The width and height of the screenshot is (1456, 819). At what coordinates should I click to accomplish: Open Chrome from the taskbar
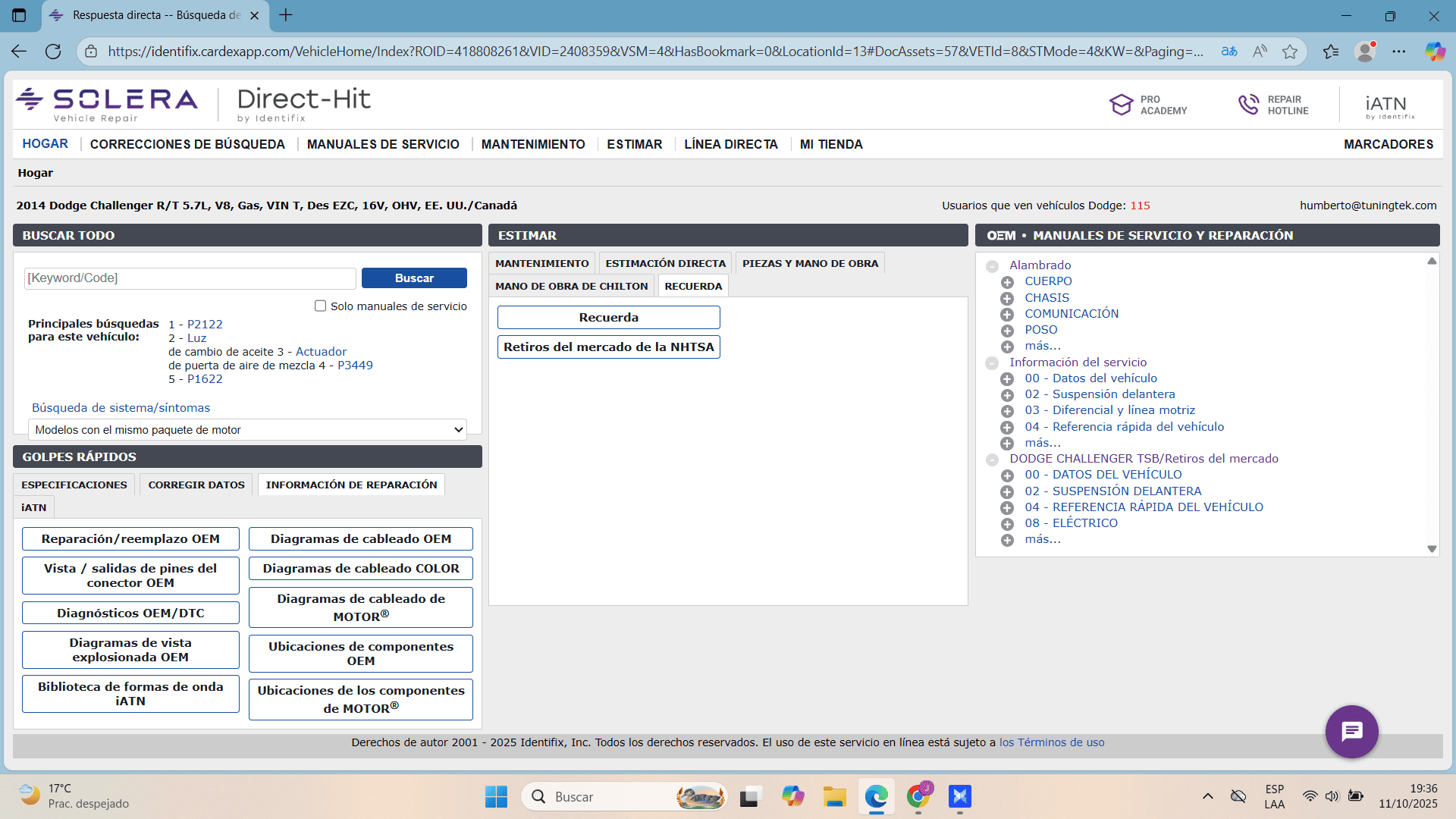point(918,797)
